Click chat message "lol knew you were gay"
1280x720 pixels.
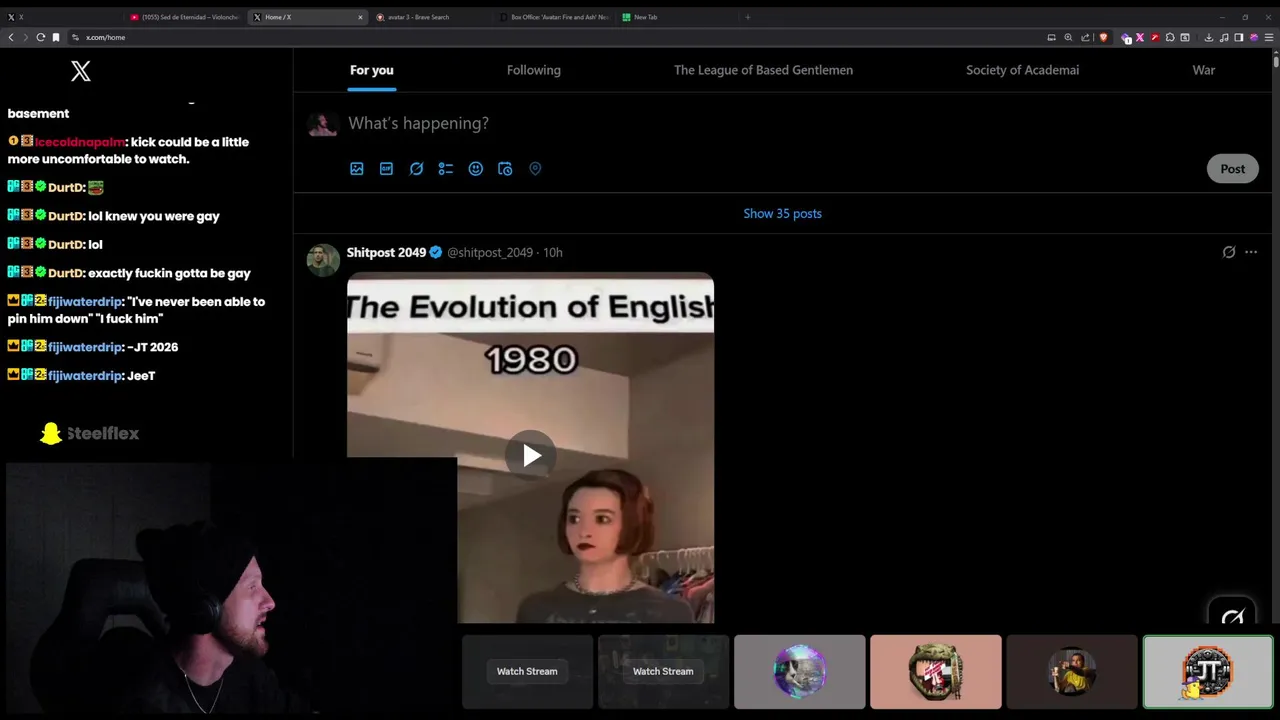pos(154,216)
